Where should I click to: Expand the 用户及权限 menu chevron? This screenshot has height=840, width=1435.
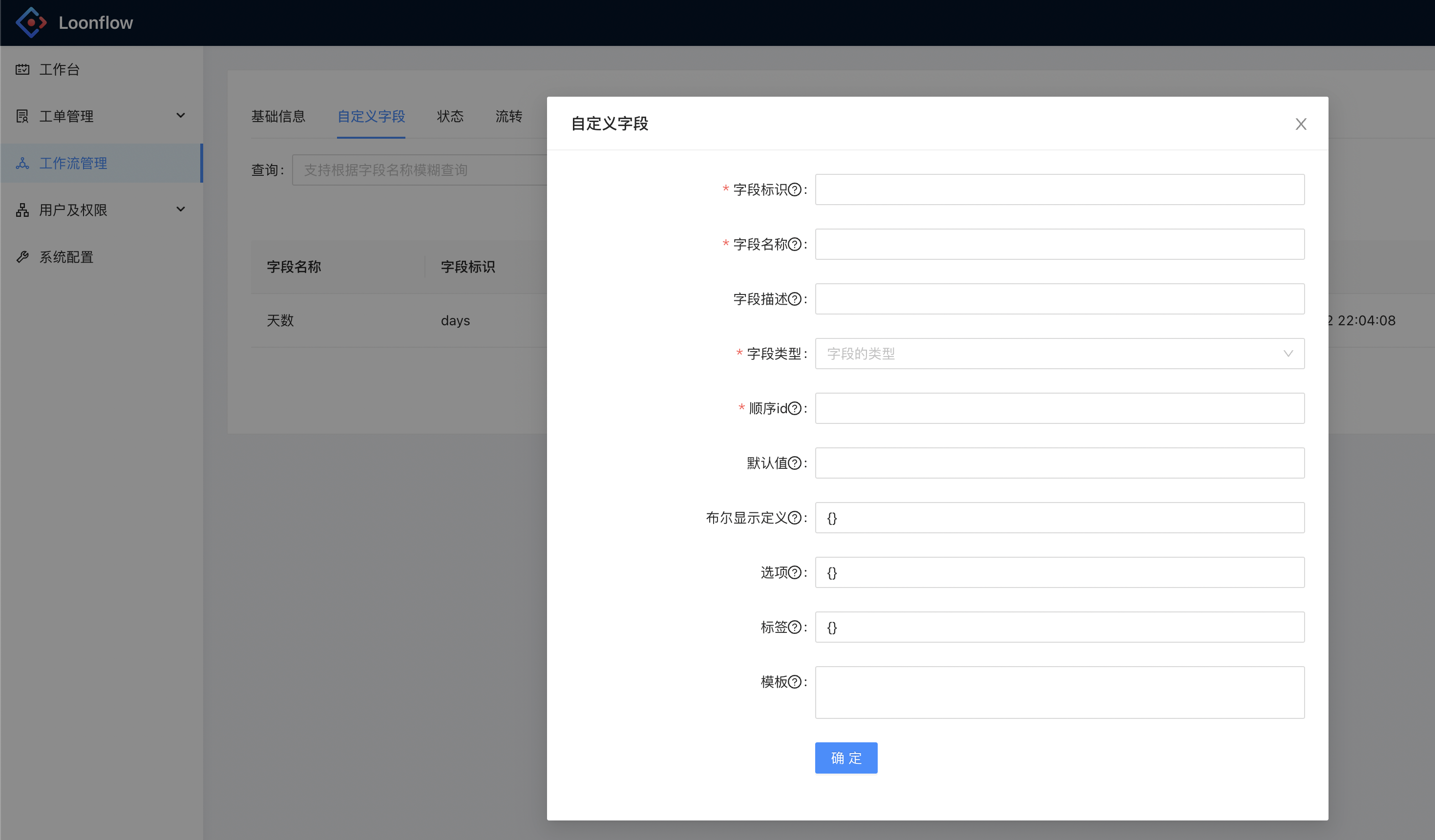pyautogui.click(x=181, y=210)
